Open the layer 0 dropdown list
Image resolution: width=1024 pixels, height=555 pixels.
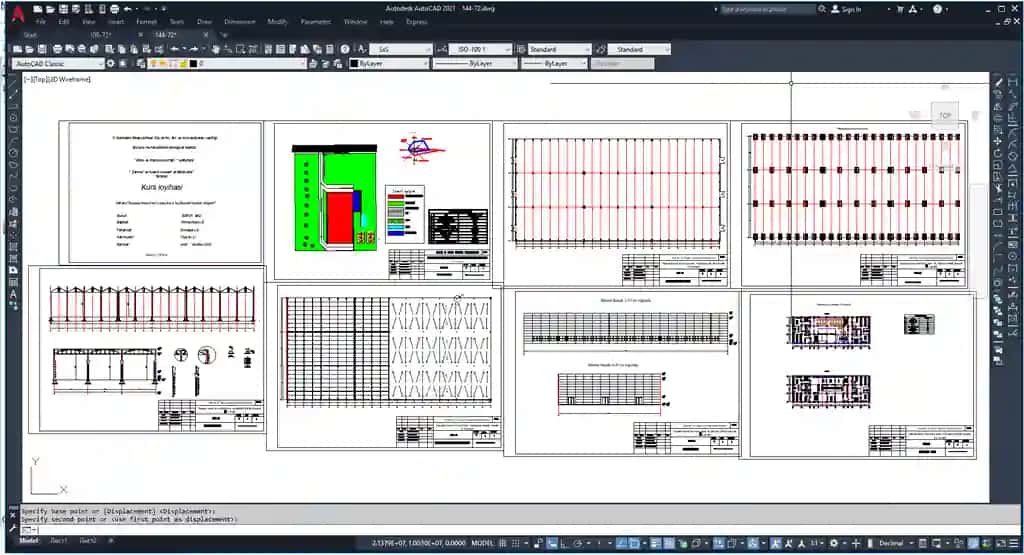click(x=227, y=63)
